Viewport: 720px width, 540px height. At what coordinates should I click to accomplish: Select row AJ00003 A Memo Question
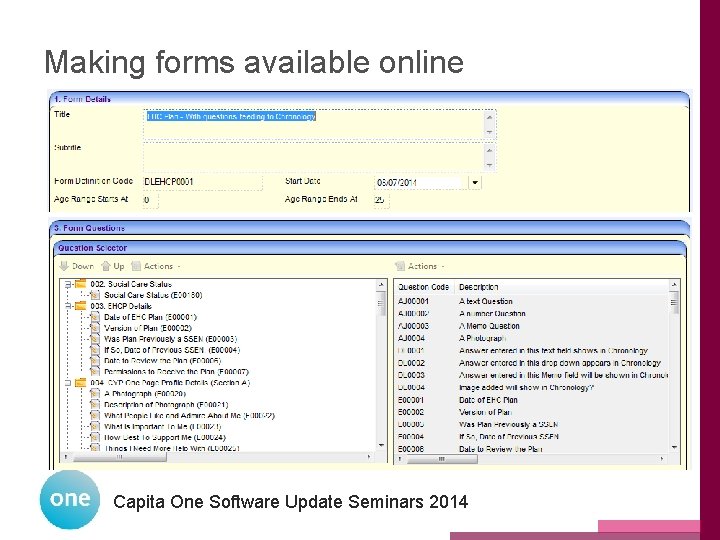pyautogui.click(x=532, y=326)
